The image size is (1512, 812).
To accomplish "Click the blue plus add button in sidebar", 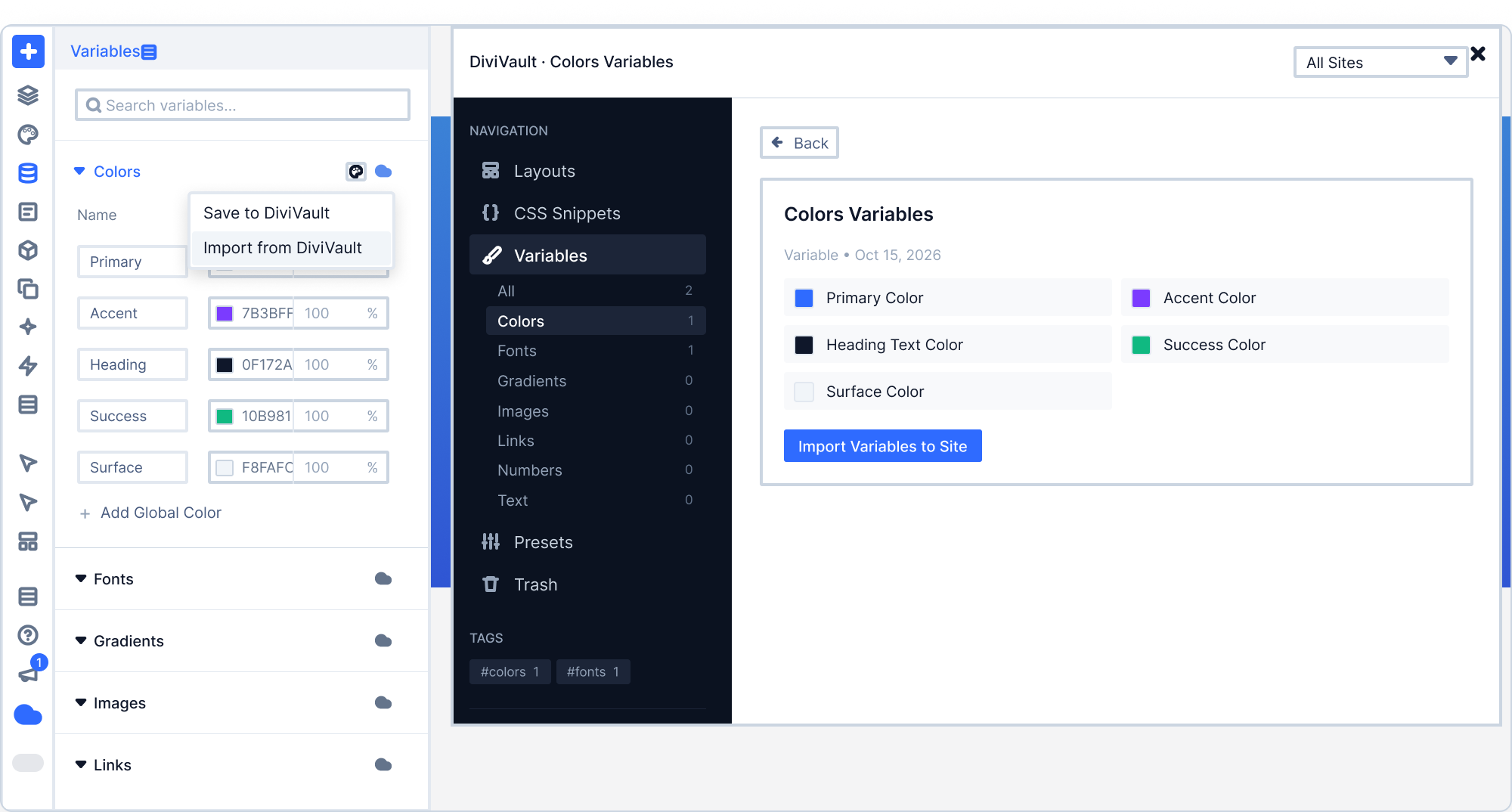I will 28,51.
